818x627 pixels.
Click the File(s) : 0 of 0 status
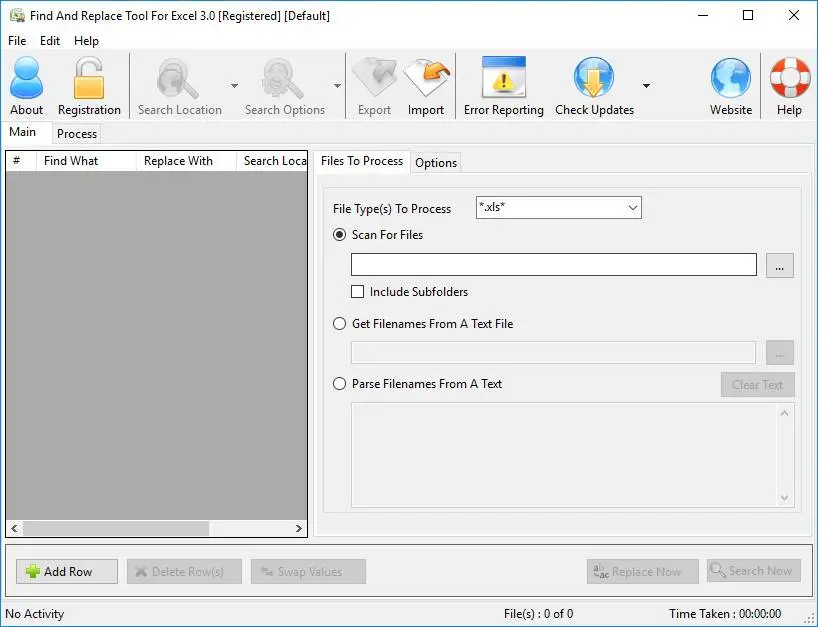click(538, 614)
